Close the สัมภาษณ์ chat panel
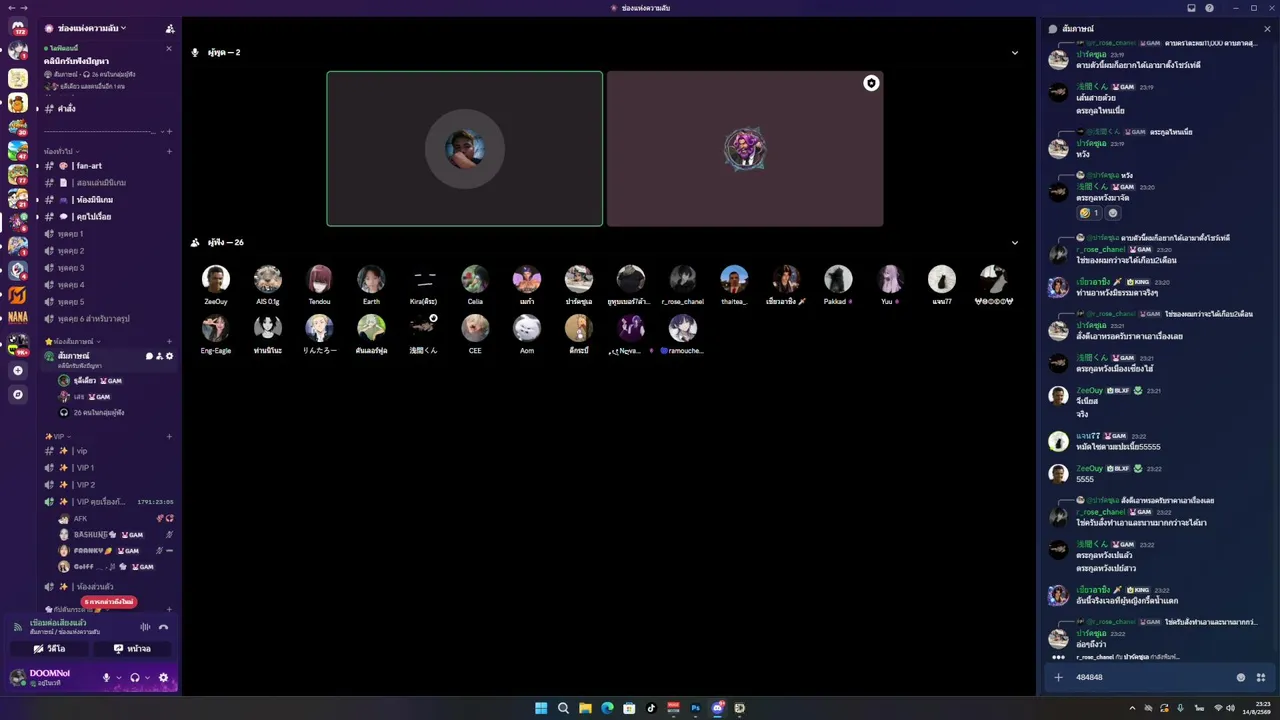The width and height of the screenshot is (1280, 720). point(1267,29)
